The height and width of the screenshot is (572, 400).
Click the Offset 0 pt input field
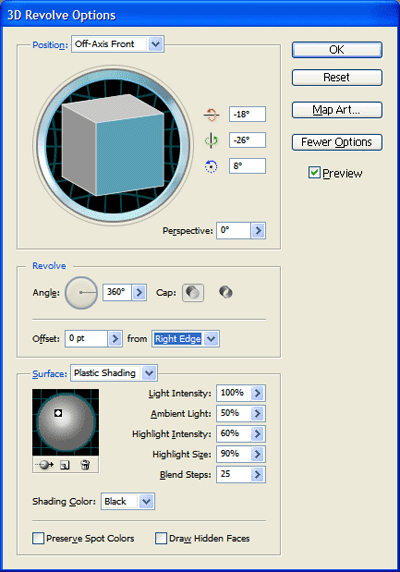pos(86,339)
